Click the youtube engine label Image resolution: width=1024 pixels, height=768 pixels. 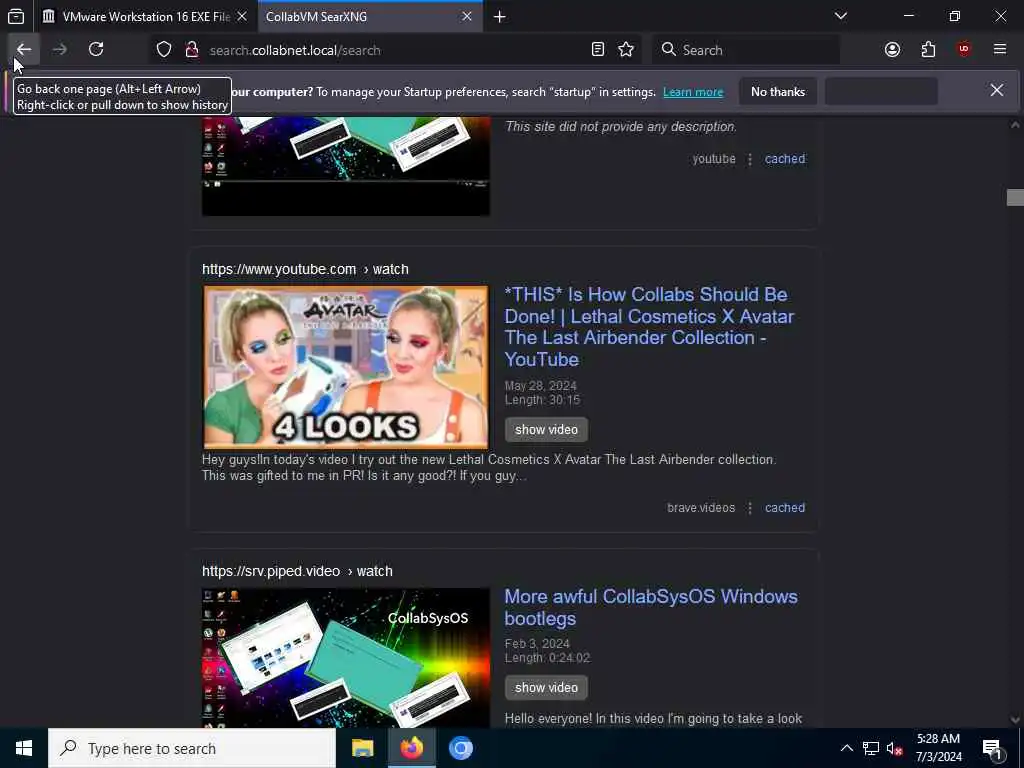pyautogui.click(x=714, y=159)
